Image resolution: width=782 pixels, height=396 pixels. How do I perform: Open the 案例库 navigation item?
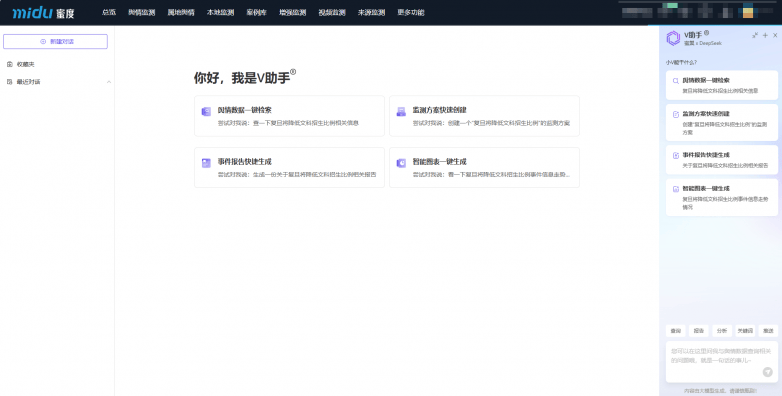pyautogui.click(x=256, y=12)
